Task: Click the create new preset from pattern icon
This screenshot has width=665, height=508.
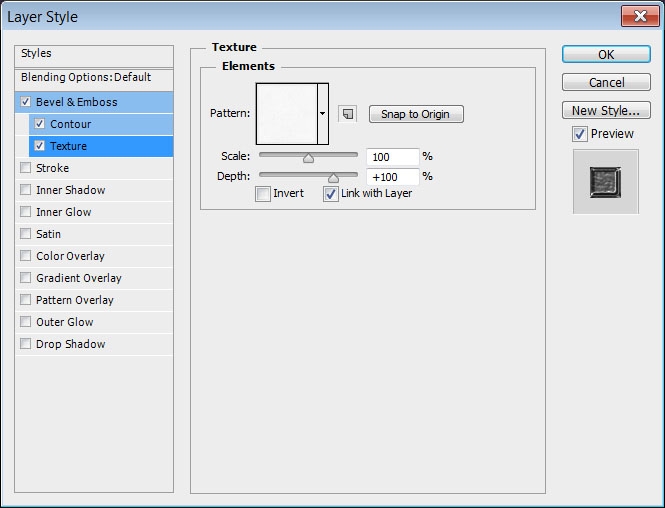Action: click(347, 114)
